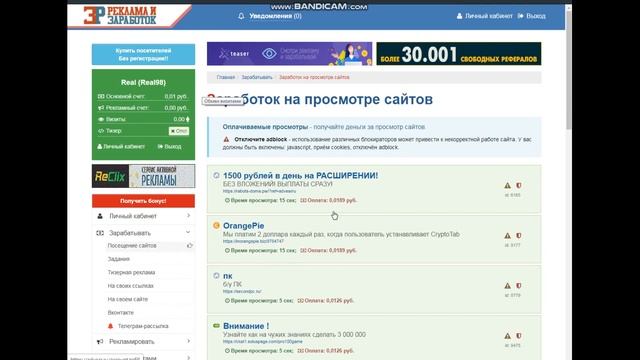Click the red Получить бонус button
The height and width of the screenshot is (360, 640).
(143, 201)
